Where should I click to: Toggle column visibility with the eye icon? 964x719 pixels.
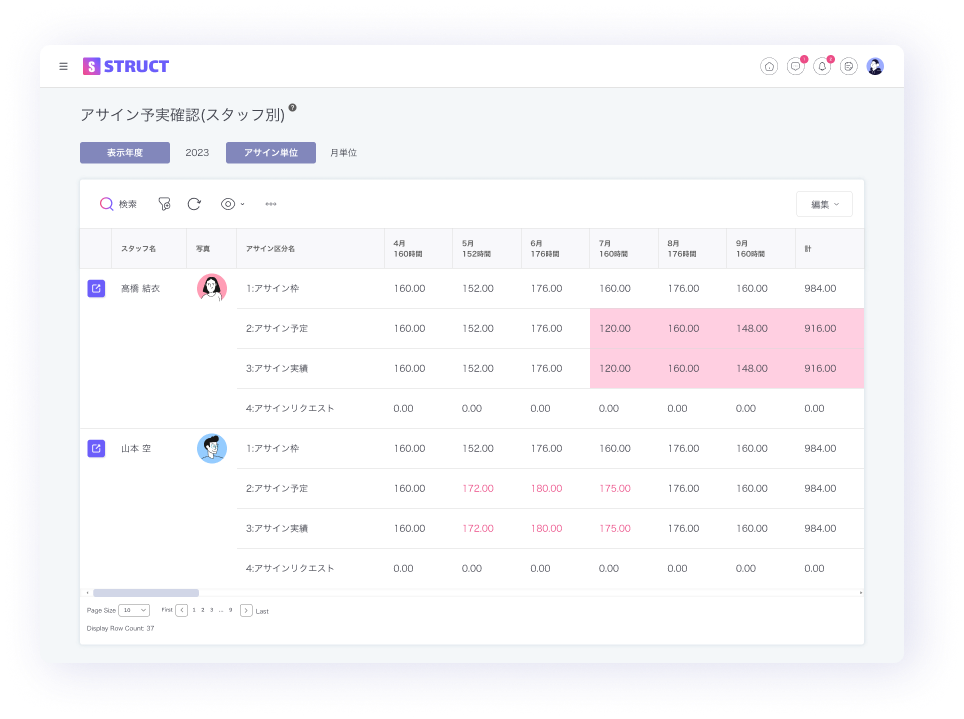tap(231, 204)
